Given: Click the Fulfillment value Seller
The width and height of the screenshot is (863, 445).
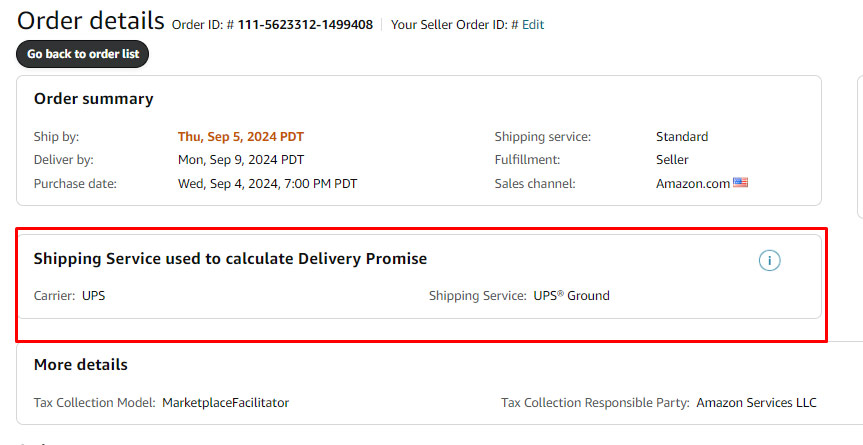Looking at the screenshot, I should pyautogui.click(x=672, y=160).
